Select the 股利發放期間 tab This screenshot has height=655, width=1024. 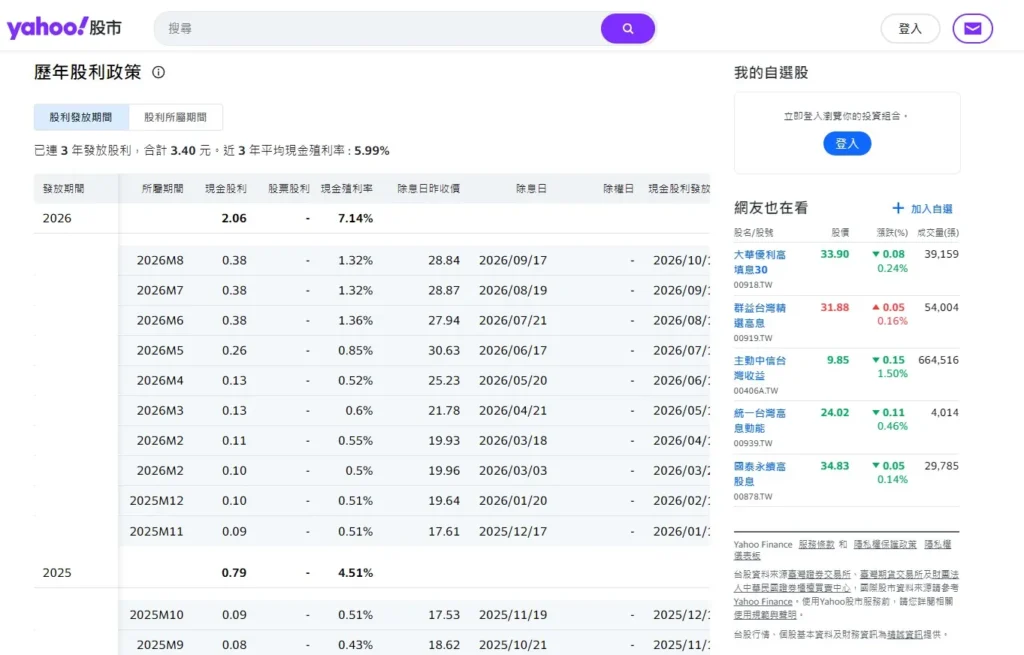click(x=81, y=118)
